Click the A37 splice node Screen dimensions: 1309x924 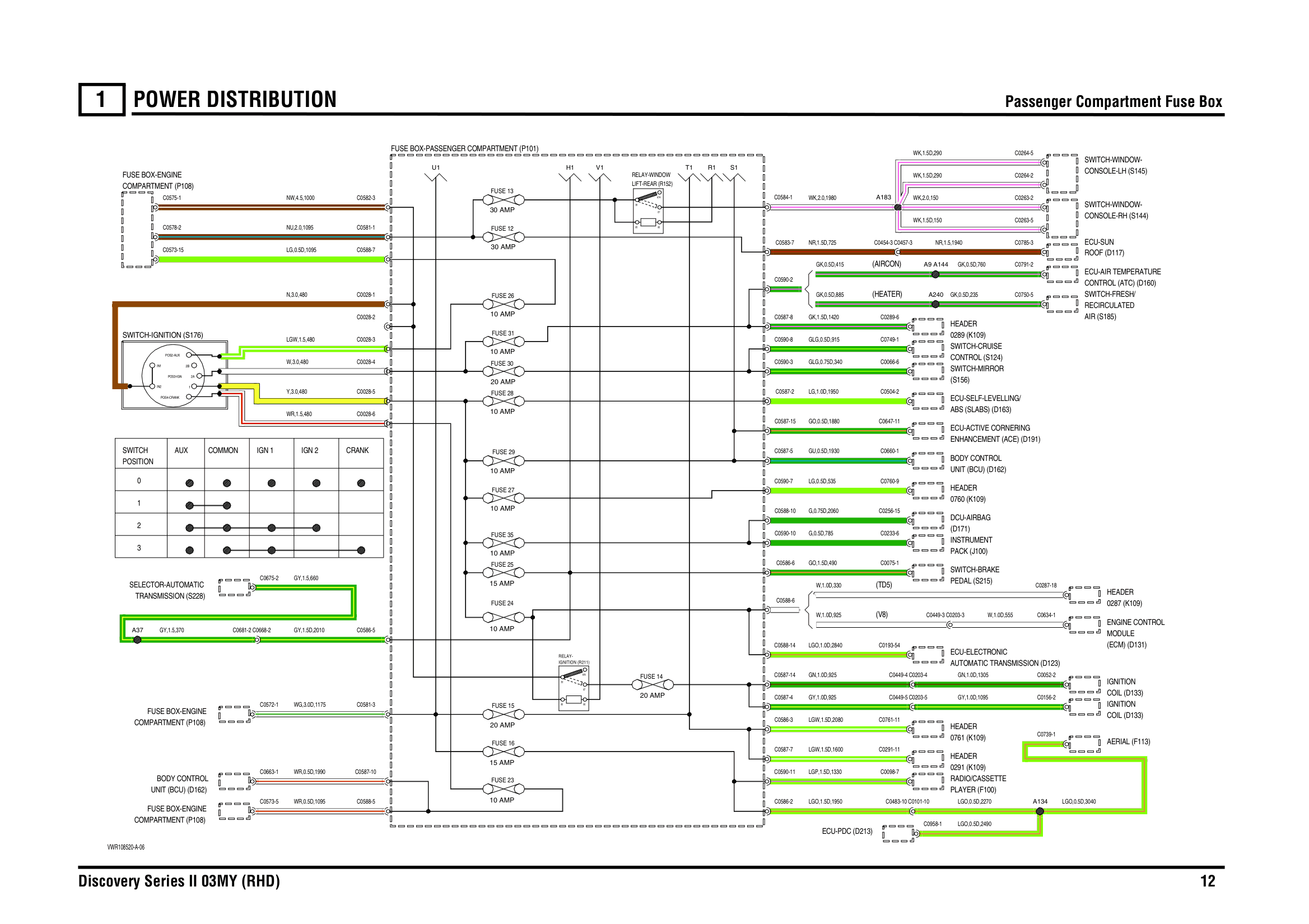pyautogui.click(x=137, y=640)
